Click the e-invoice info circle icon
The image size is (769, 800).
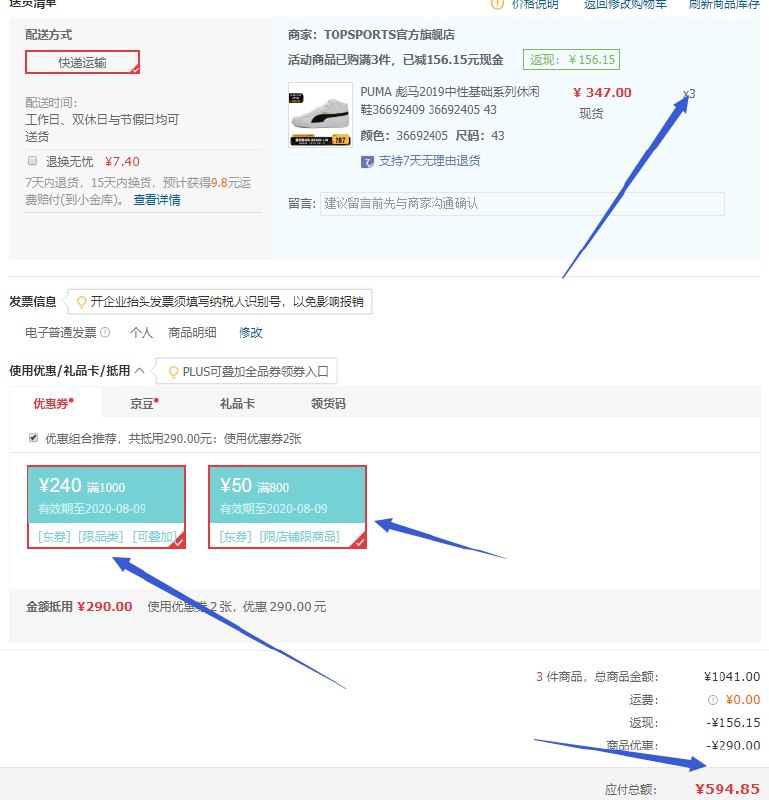pyautogui.click(x=105, y=333)
